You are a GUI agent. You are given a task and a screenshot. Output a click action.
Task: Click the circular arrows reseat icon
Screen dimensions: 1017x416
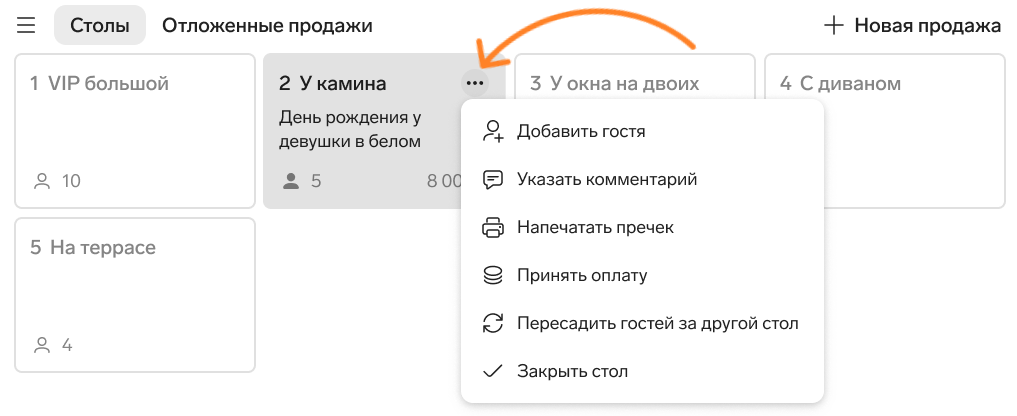[492, 324]
